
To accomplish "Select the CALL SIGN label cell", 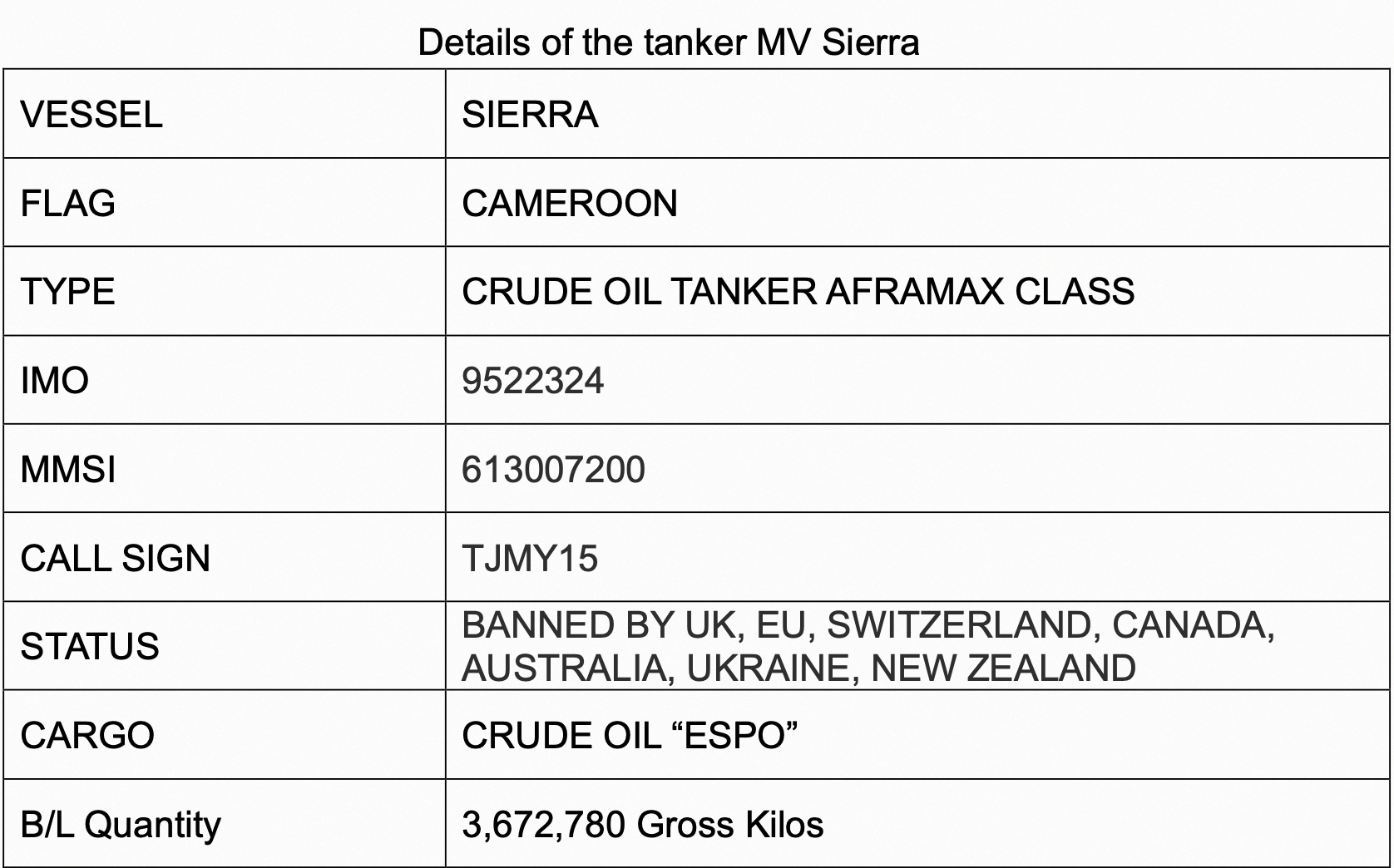I will point(225,557).
